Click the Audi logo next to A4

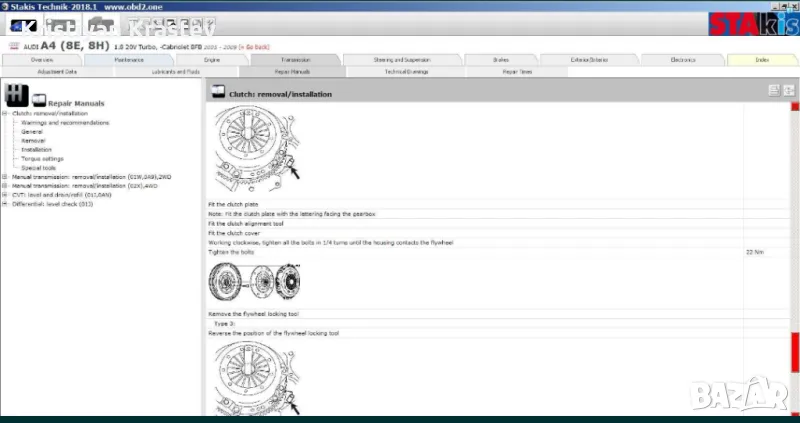click(x=13, y=46)
